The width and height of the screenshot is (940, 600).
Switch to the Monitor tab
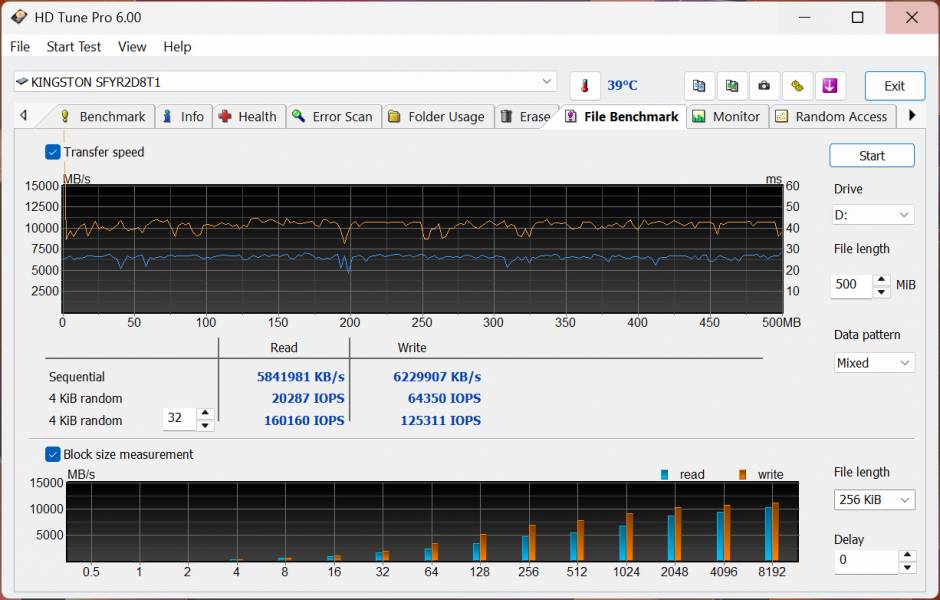(727, 116)
